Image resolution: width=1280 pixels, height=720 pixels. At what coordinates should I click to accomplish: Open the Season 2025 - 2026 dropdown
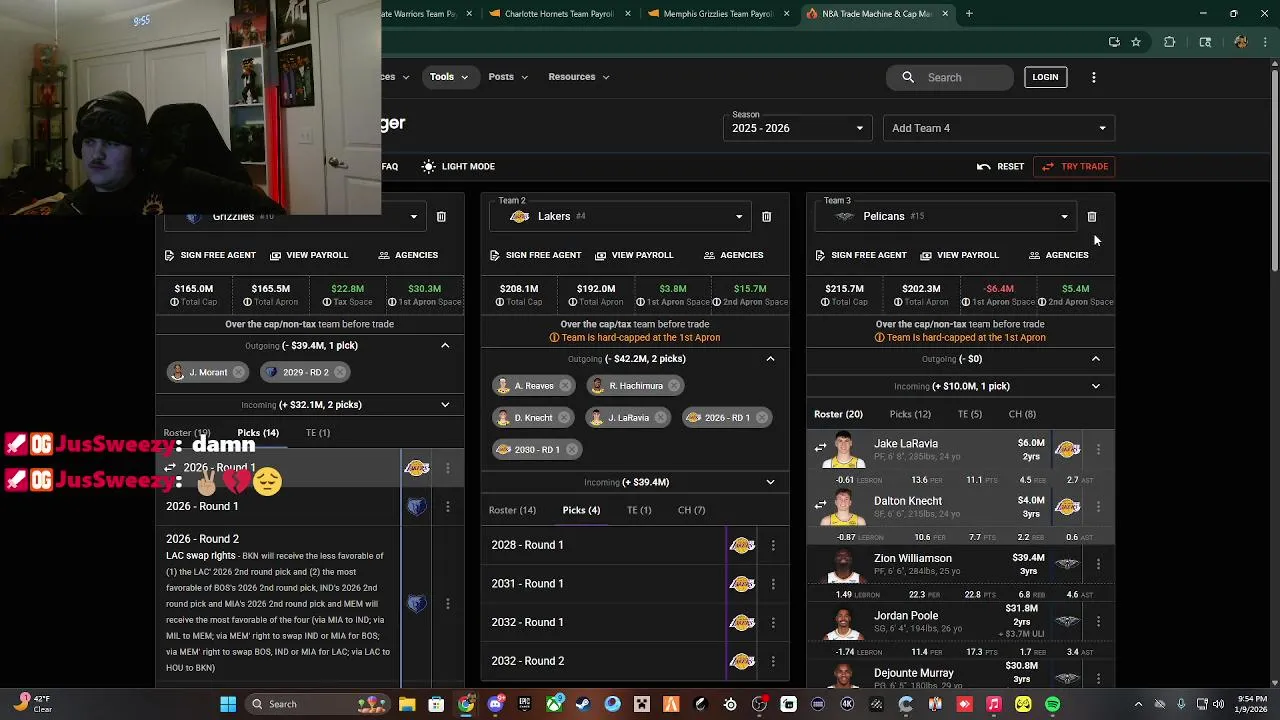(x=797, y=128)
